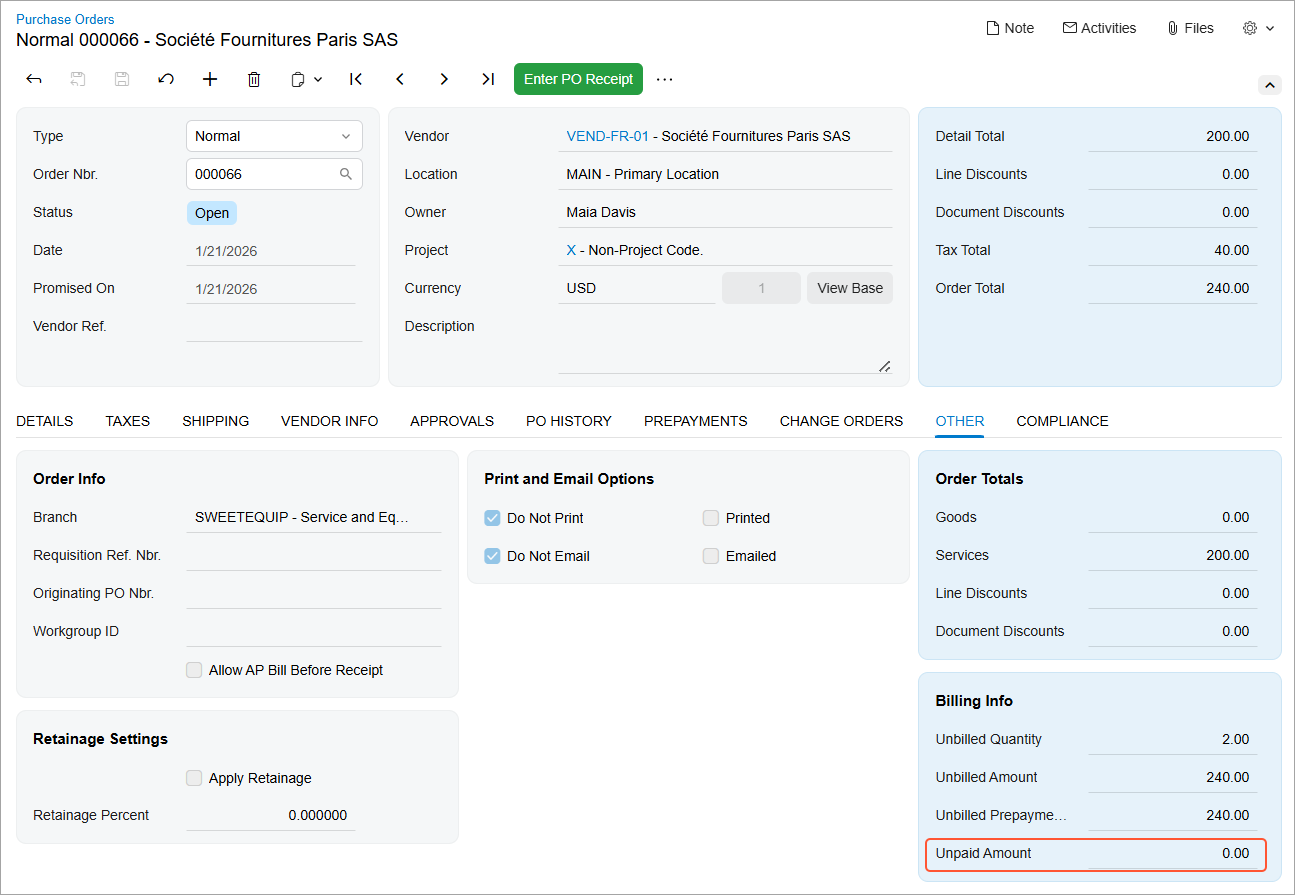Click the Owner Maia Davis value

pos(601,212)
